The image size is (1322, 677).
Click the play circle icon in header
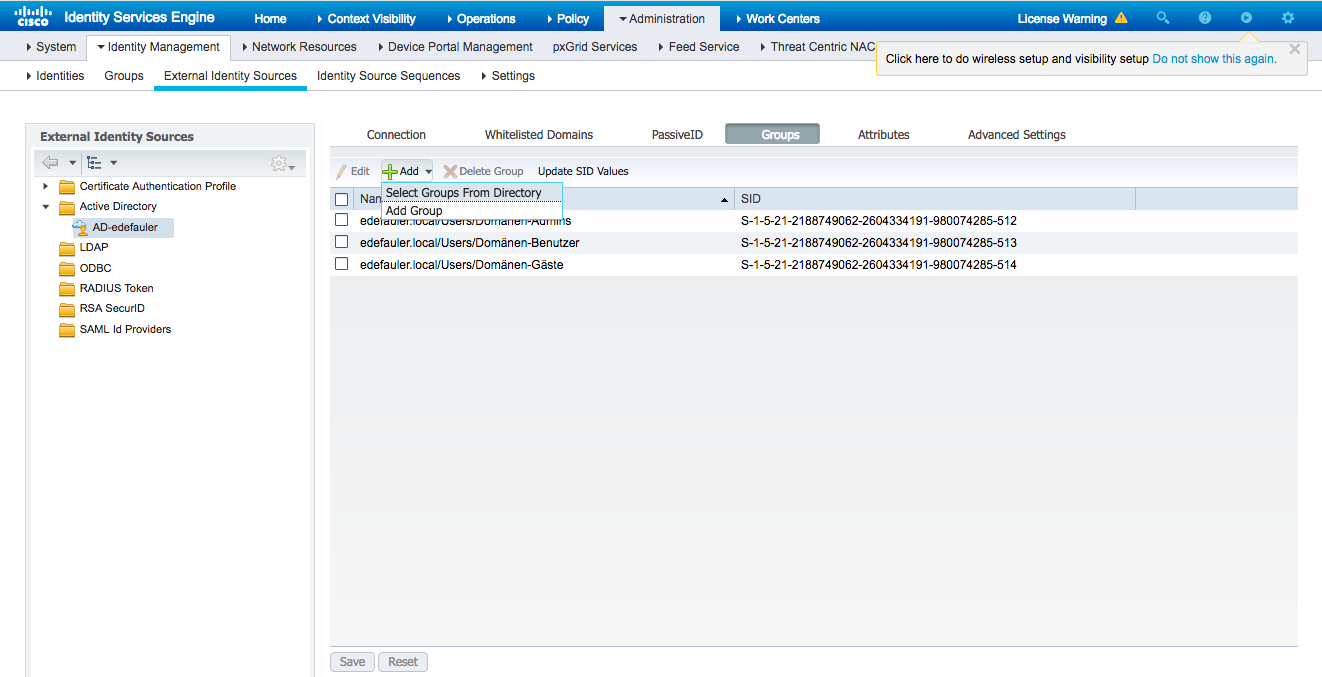click(x=1246, y=18)
